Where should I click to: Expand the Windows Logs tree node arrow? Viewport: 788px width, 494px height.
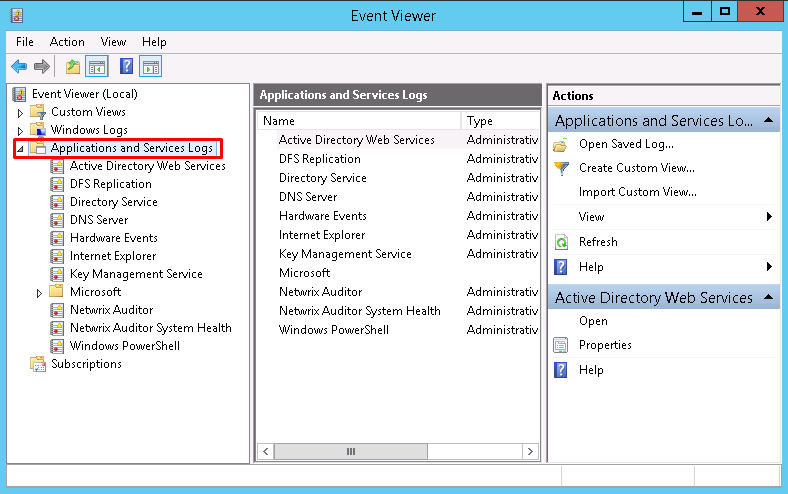20,131
